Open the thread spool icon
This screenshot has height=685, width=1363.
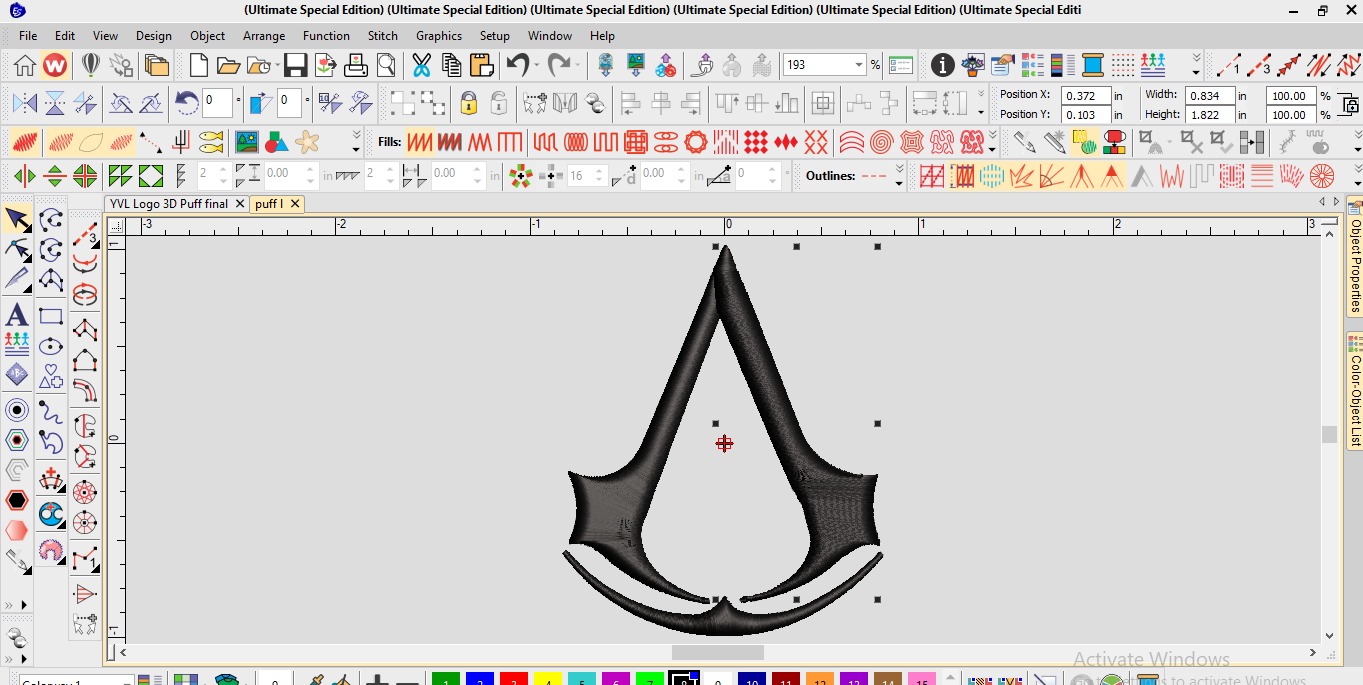pos(1093,66)
